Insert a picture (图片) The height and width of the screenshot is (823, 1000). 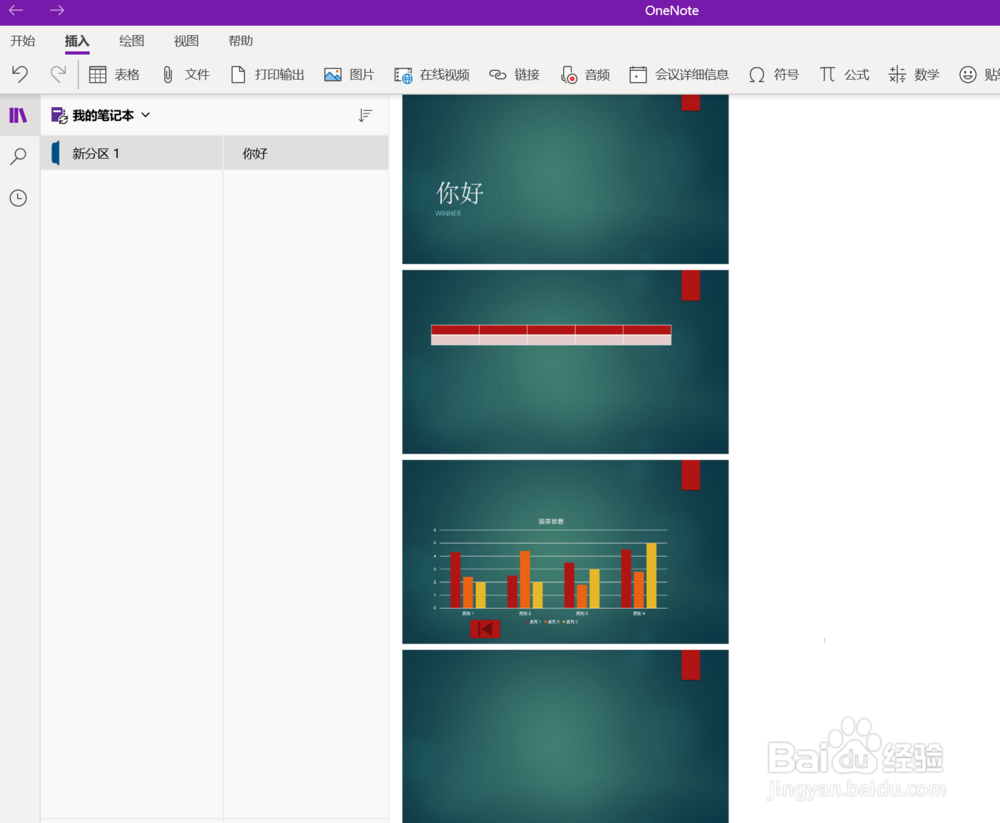(x=348, y=75)
